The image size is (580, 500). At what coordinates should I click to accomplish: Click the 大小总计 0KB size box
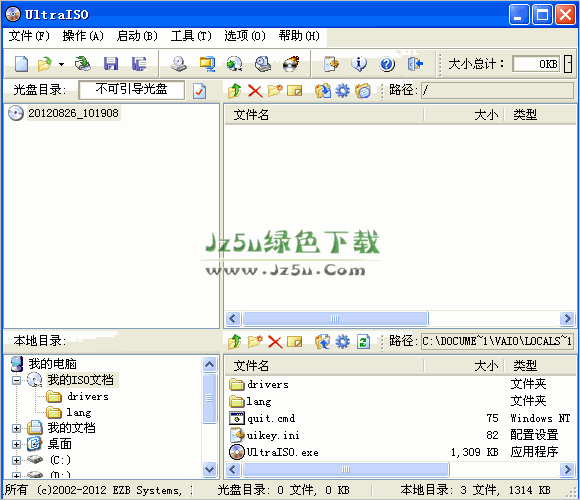click(537, 64)
